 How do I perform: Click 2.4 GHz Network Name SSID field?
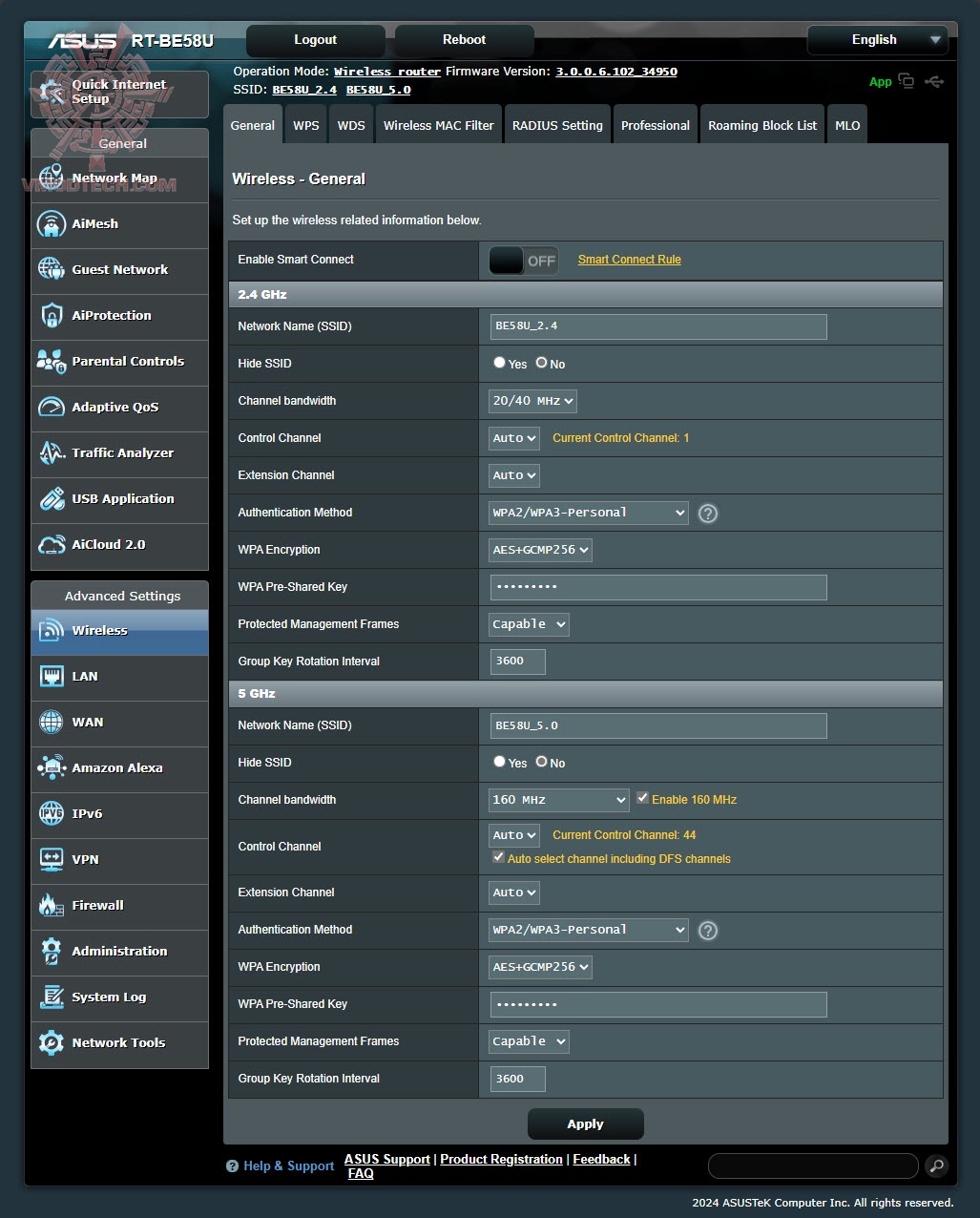658,326
